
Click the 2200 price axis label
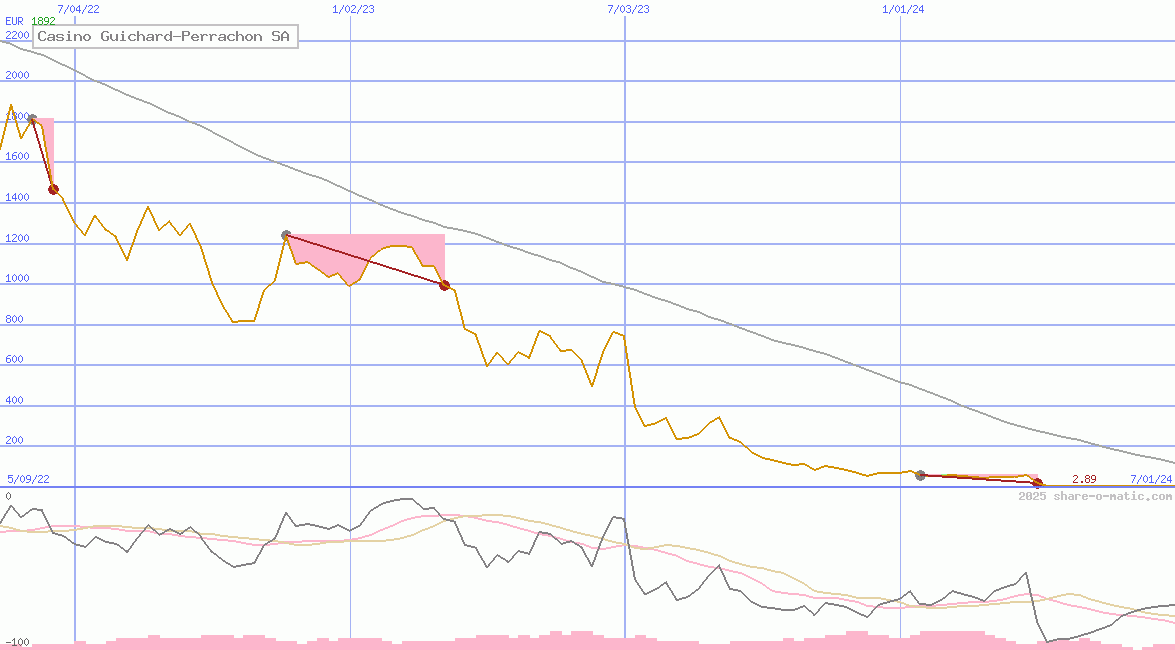[x=17, y=34]
